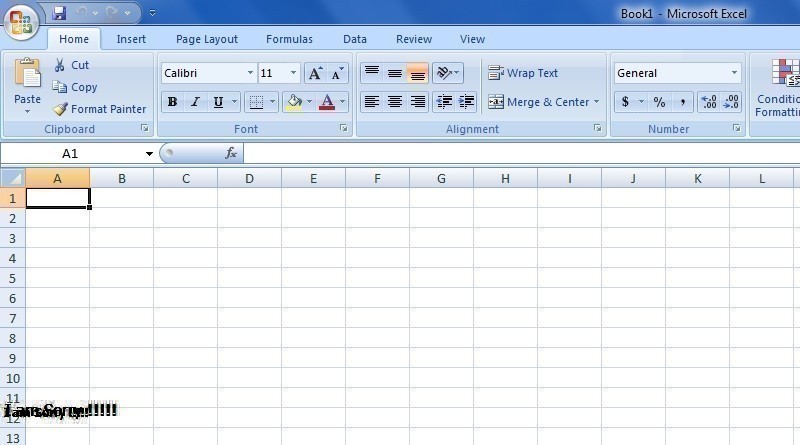Align text right
This screenshot has width=800, height=445.
click(x=417, y=102)
